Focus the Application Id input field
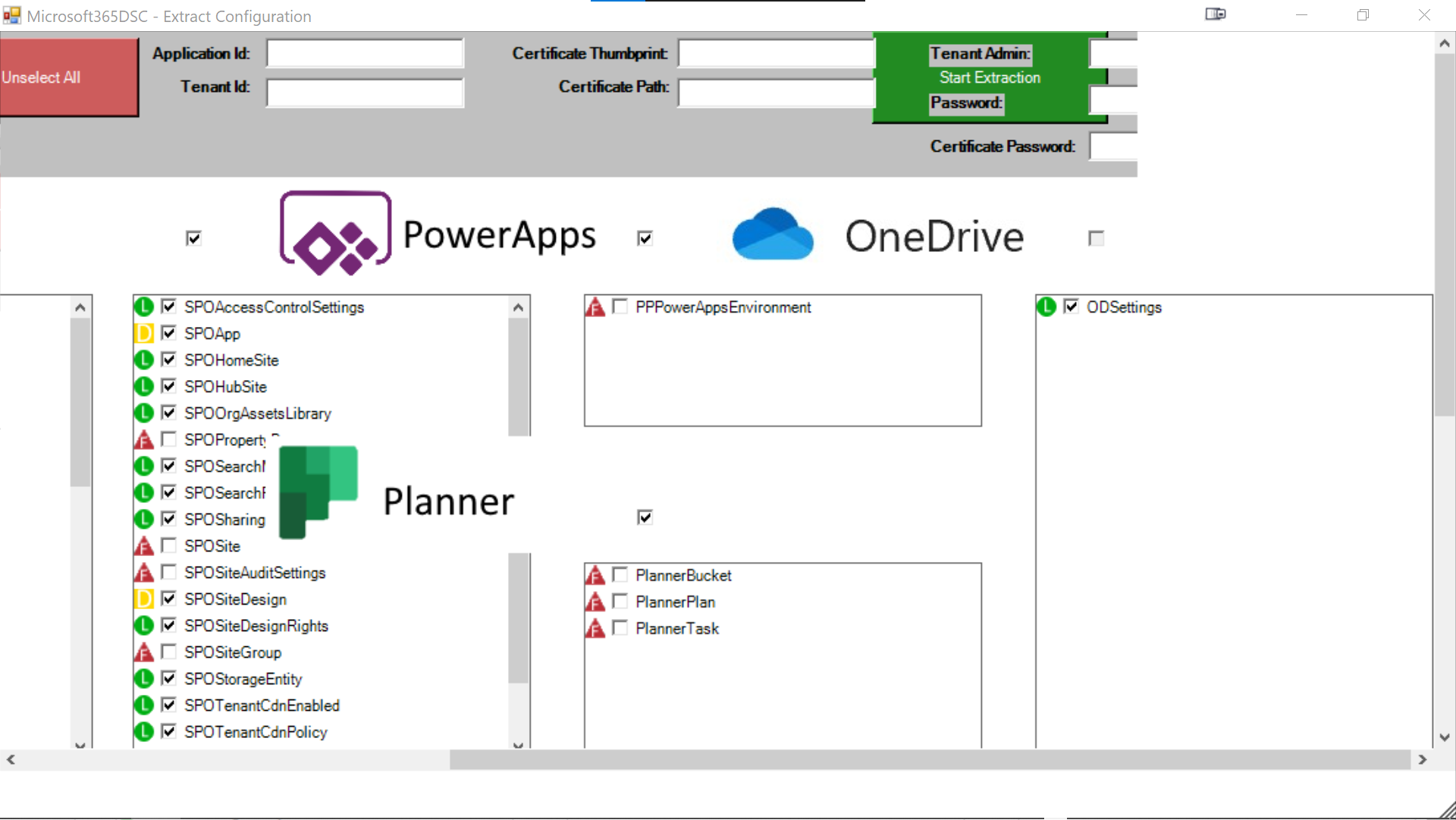This screenshot has height=820, width=1456. (x=365, y=54)
